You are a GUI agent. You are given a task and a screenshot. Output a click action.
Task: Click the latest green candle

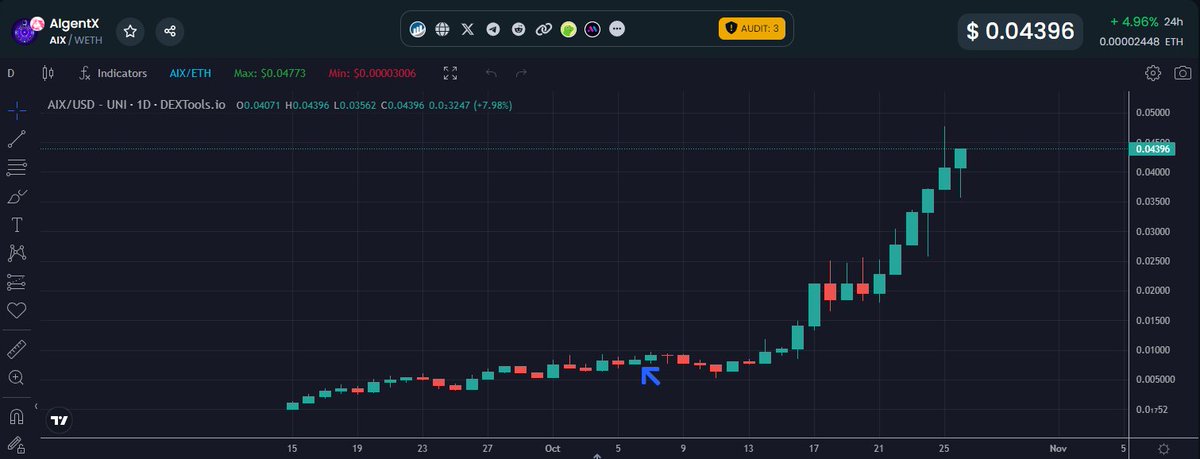(960, 158)
